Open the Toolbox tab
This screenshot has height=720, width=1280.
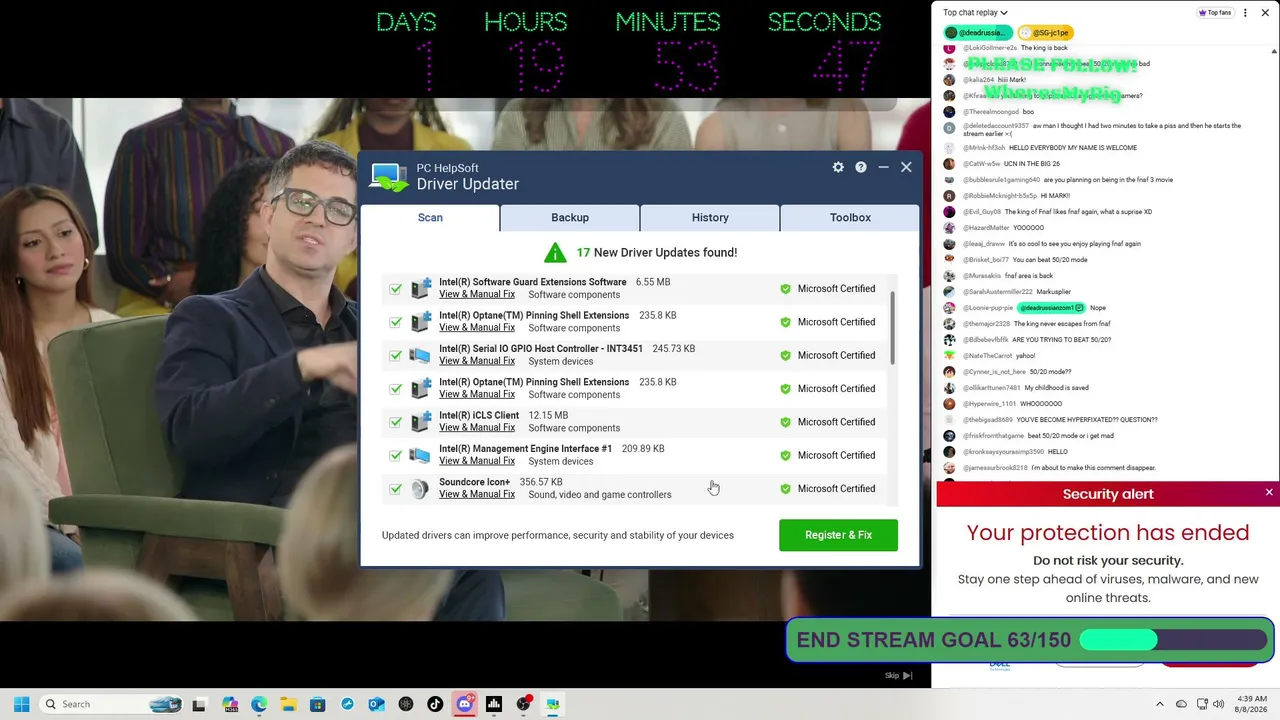(850, 217)
